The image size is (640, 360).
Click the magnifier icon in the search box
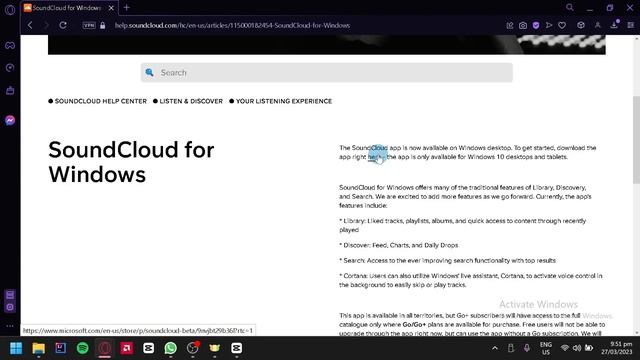149,73
